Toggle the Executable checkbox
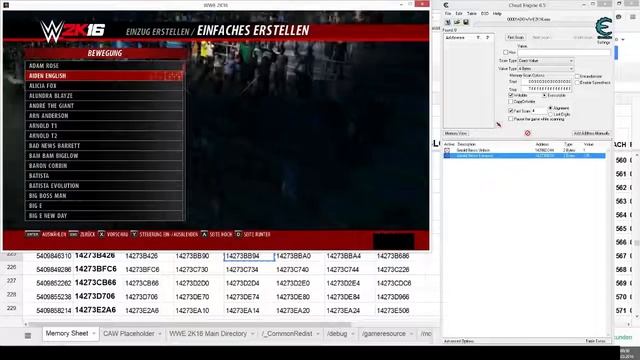The width and height of the screenshot is (640, 360). [544, 95]
